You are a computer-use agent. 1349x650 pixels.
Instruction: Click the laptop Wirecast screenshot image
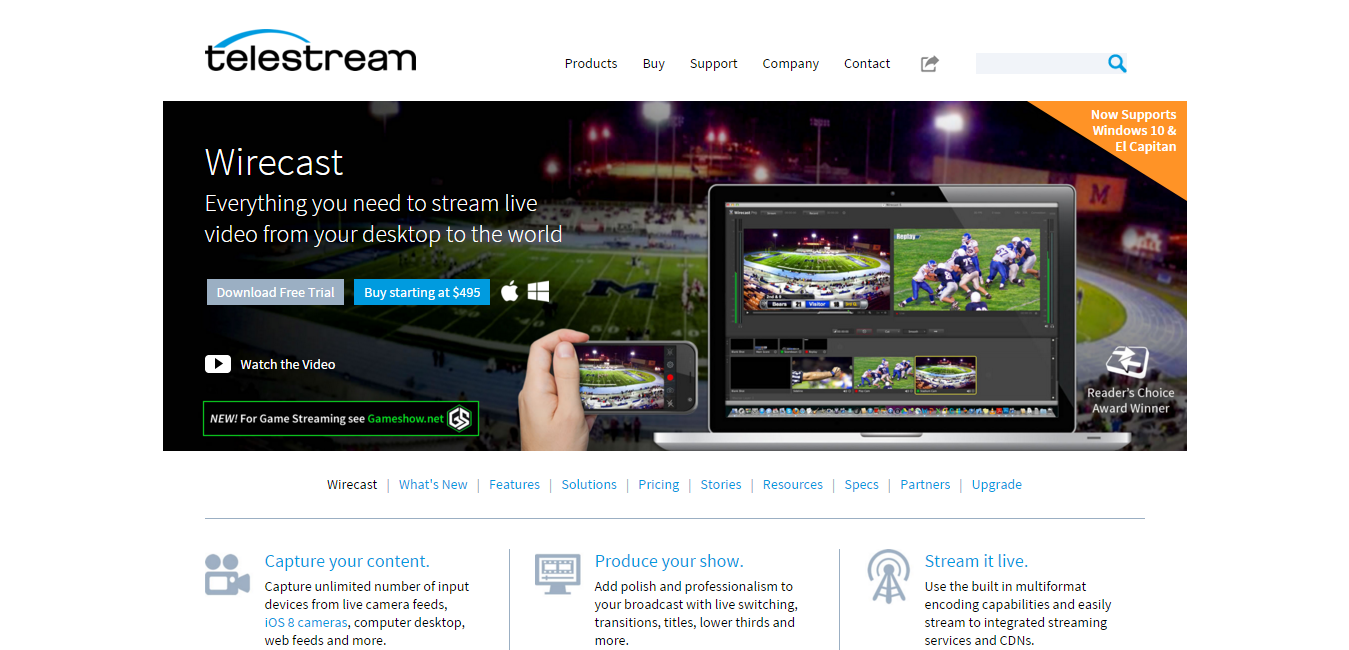coord(892,315)
